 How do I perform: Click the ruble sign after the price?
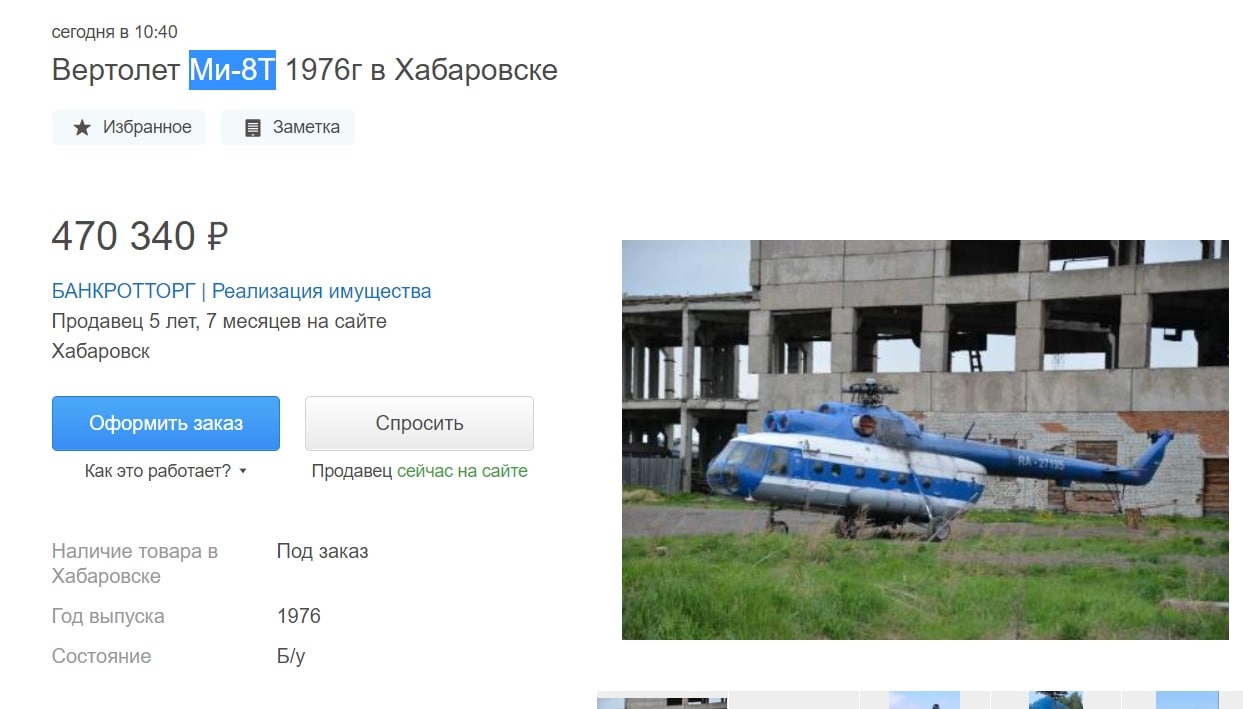(x=217, y=237)
